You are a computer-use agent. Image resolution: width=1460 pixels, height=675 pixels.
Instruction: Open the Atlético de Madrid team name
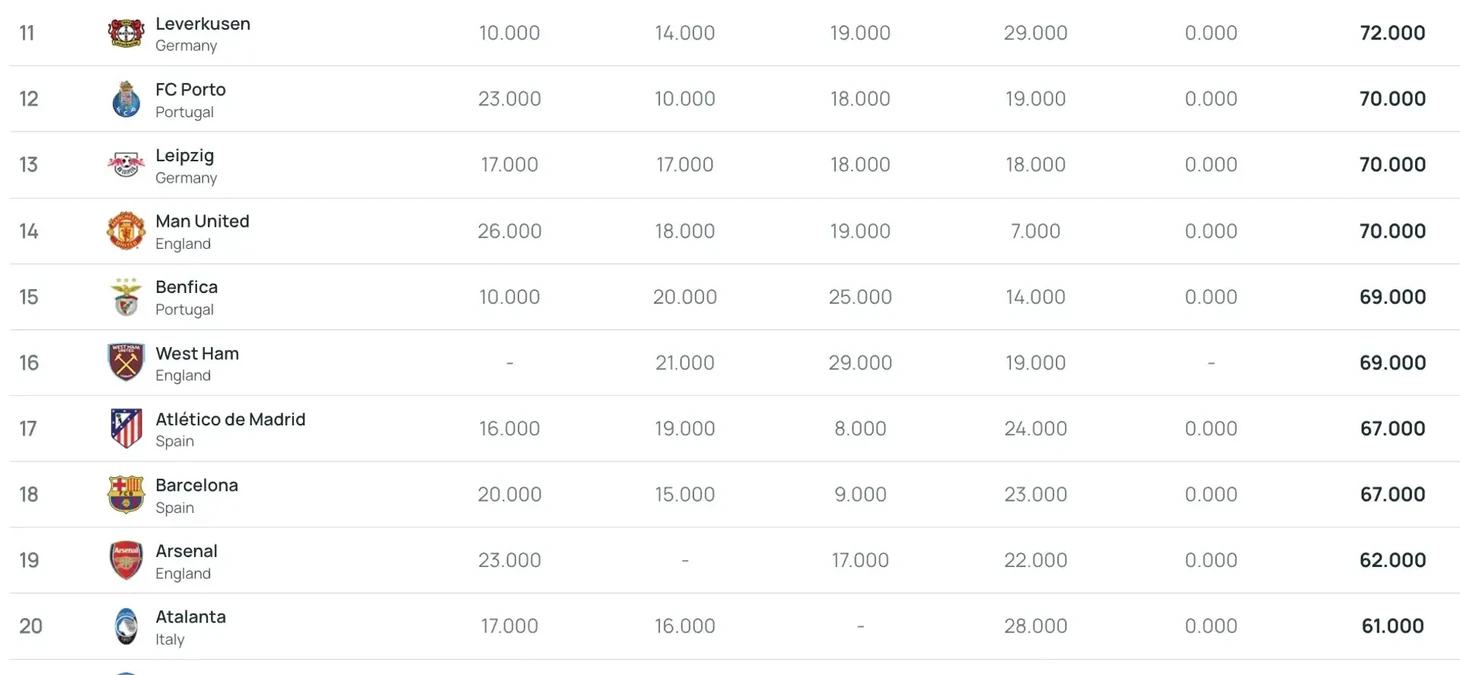click(x=230, y=420)
